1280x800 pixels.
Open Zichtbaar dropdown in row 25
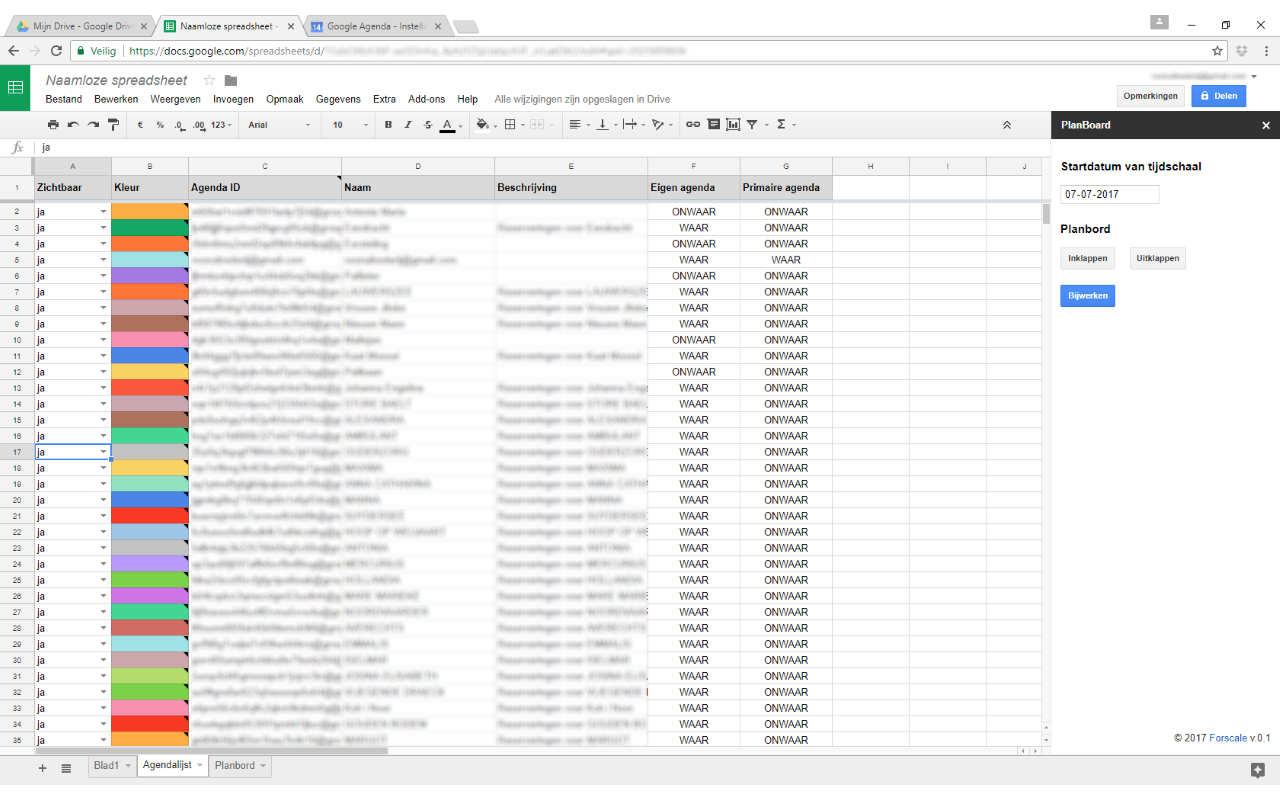coord(103,580)
